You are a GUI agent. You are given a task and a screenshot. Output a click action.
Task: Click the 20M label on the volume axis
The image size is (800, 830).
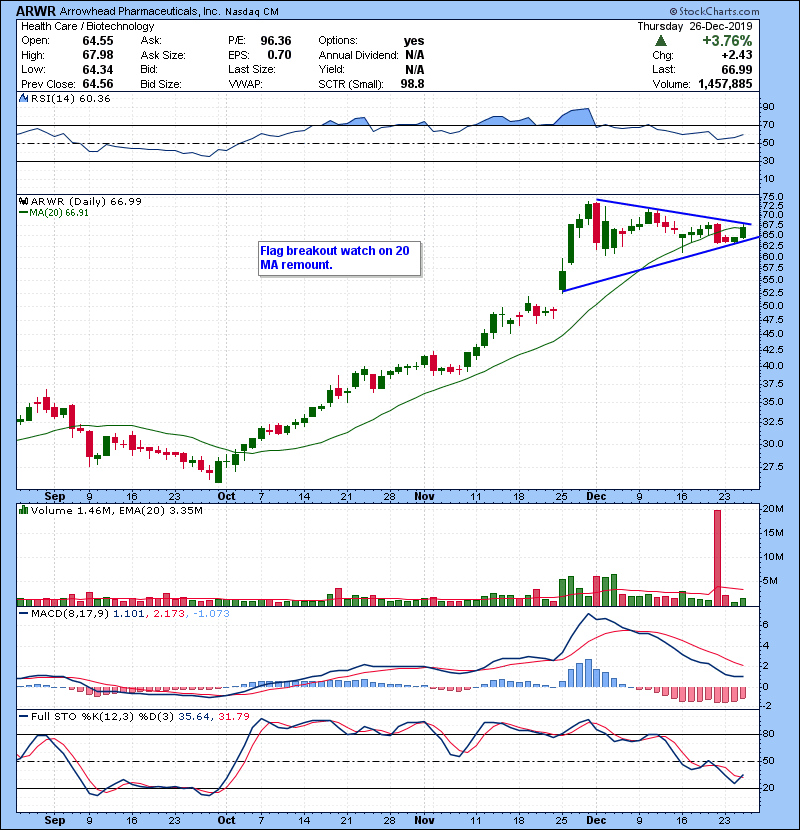click(x=772, y=509)
